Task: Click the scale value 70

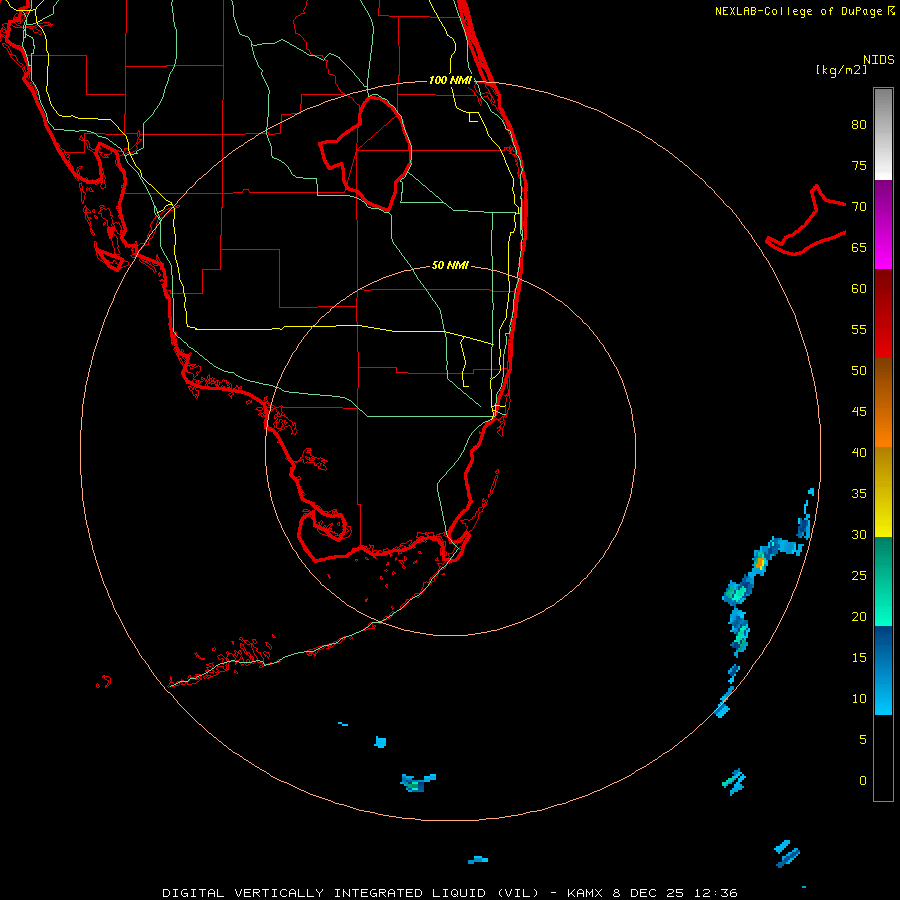Action: click(x=859, y=207)
